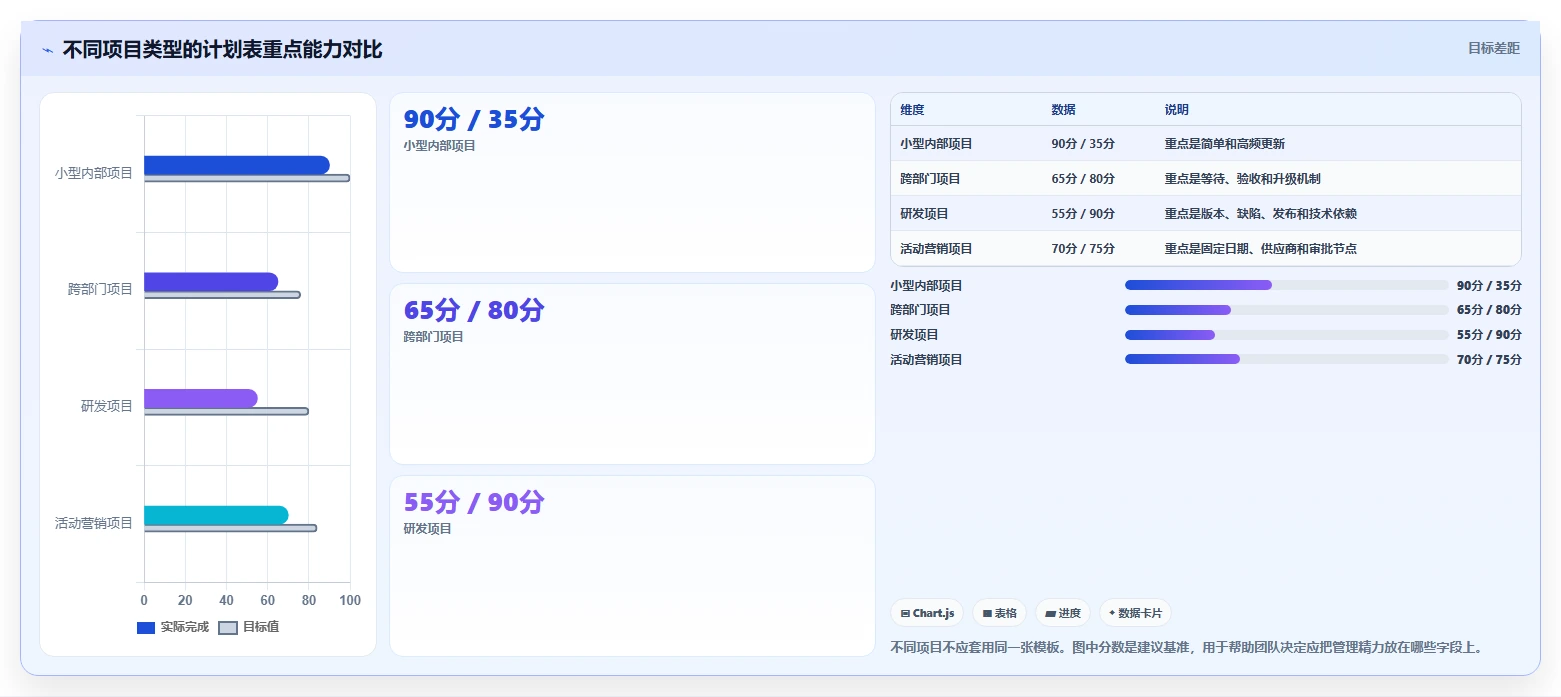Click the 小型内部项目 progress bar
Viewport: 1561px width, 697px height.
tap(1286, 285)
